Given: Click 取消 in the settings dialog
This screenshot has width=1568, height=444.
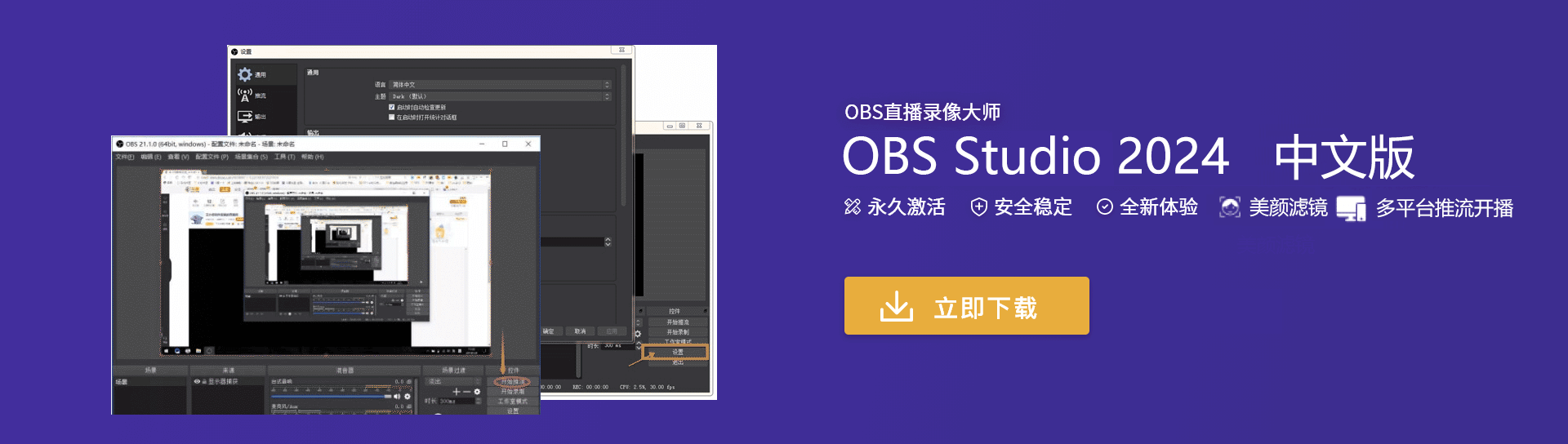Looking at the screenshot, I should coord(580,331).
